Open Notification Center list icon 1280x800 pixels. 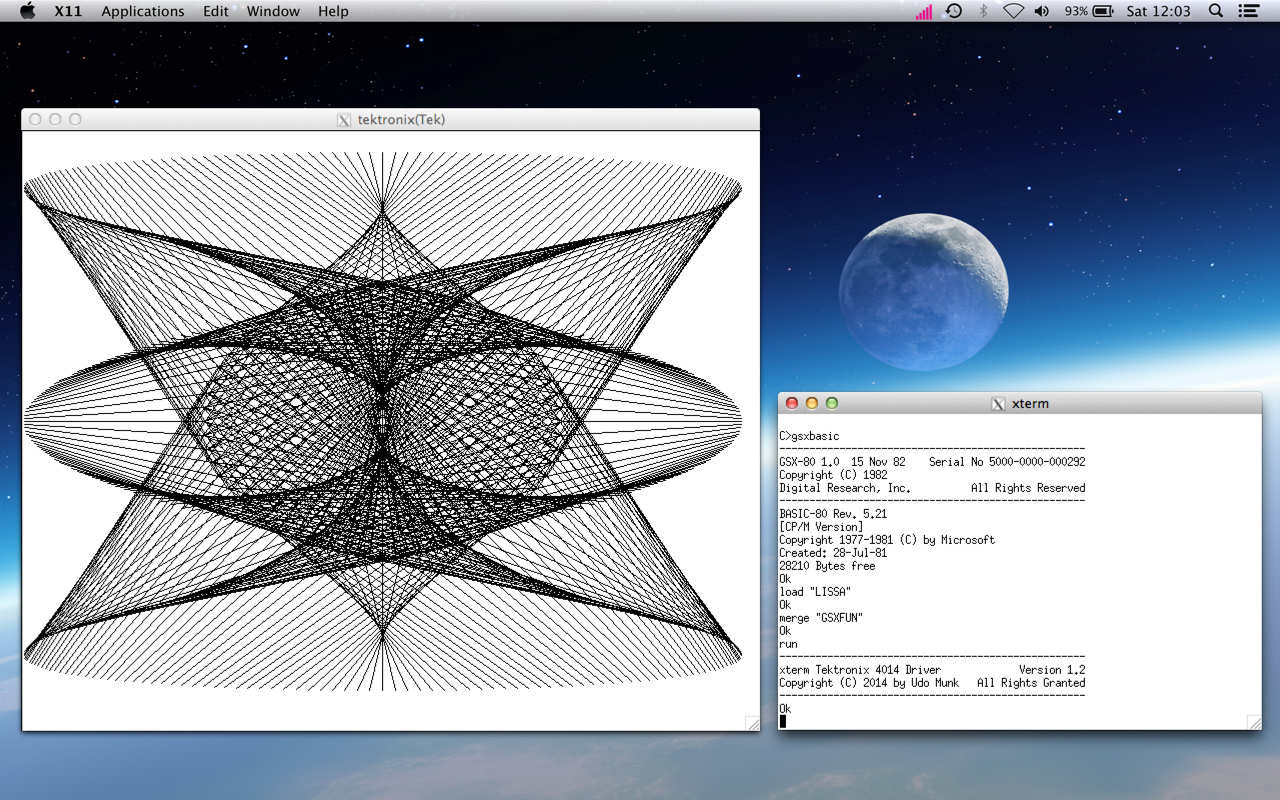coord(1248,11)
